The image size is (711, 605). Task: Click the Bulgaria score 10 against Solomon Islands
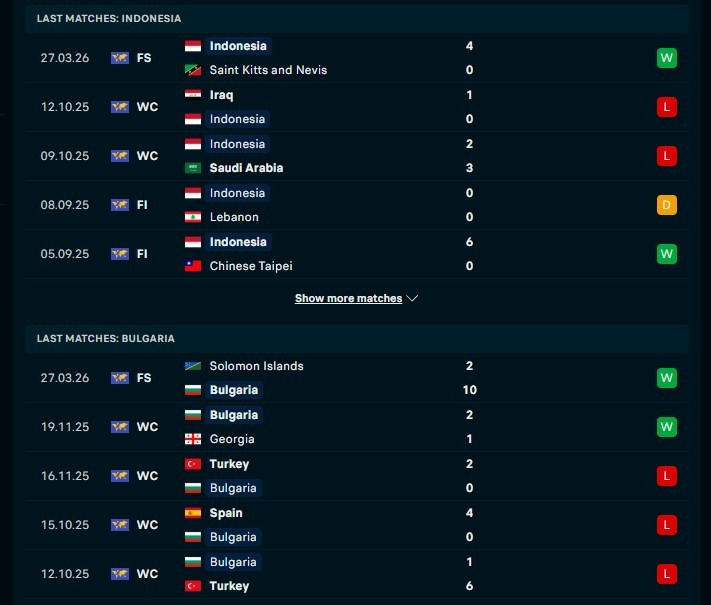coord(469,390)
